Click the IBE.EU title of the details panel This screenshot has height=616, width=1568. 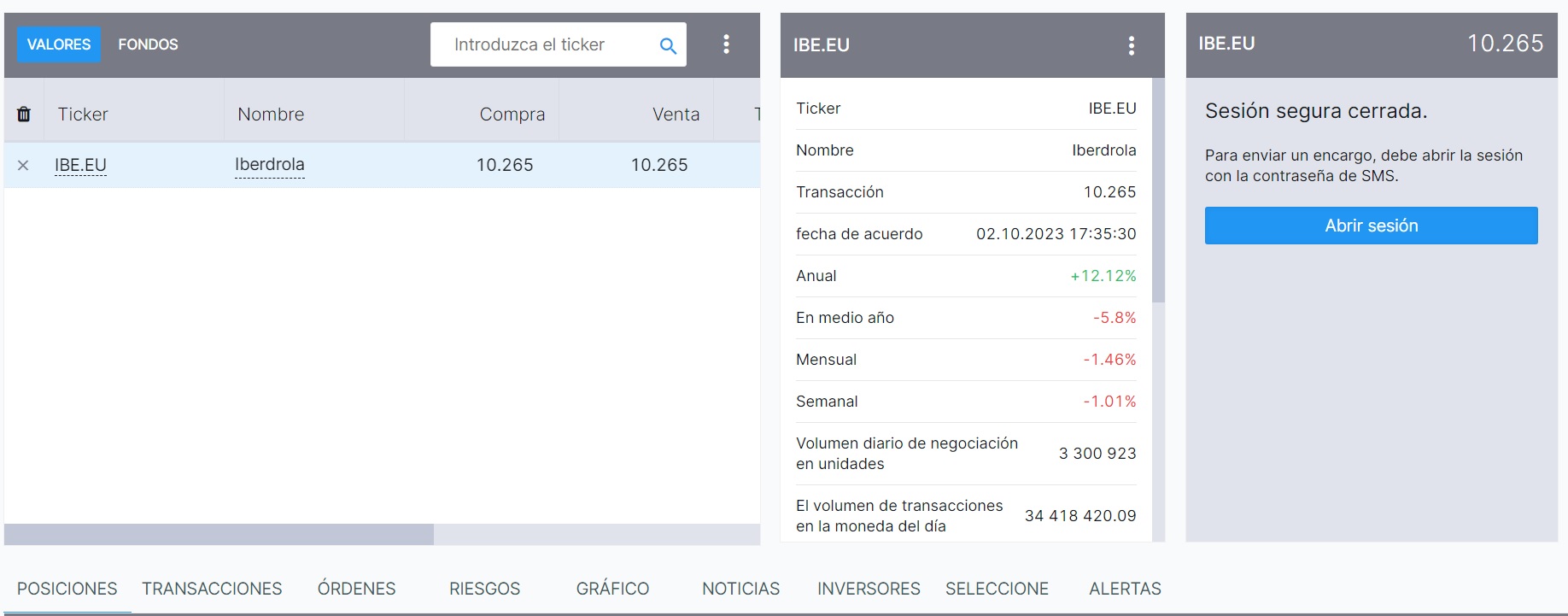click(x=821, y=45)
